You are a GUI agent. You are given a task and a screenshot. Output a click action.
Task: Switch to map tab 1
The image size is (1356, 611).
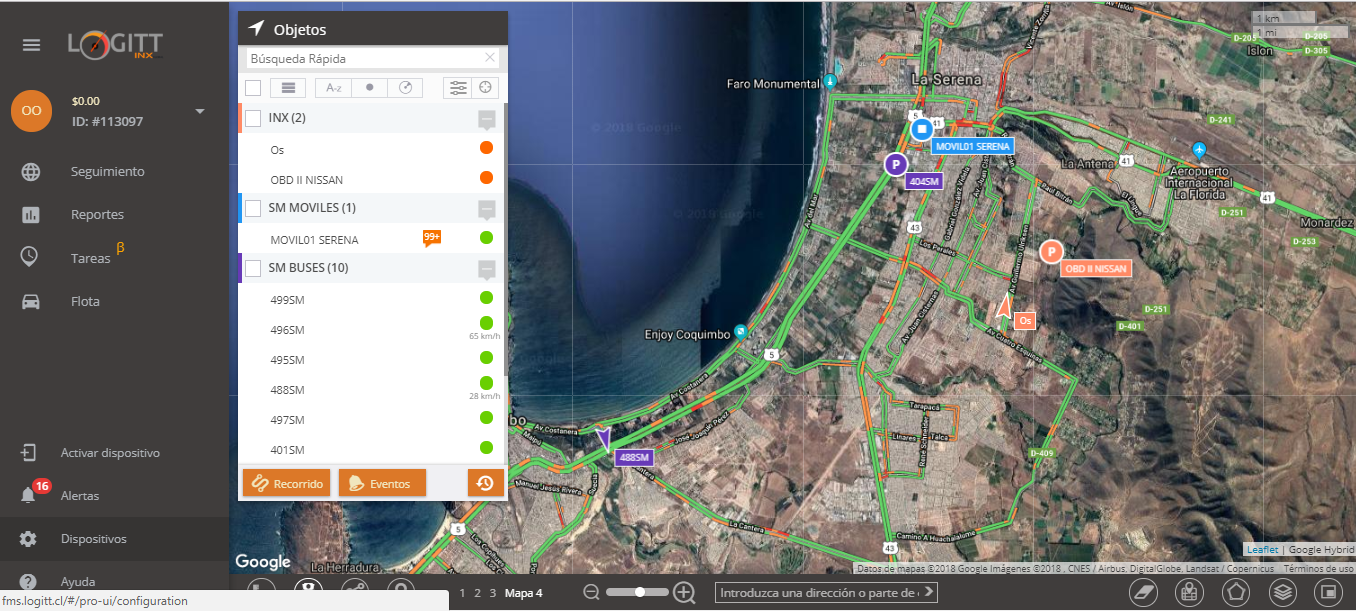[x=462, y=593]
